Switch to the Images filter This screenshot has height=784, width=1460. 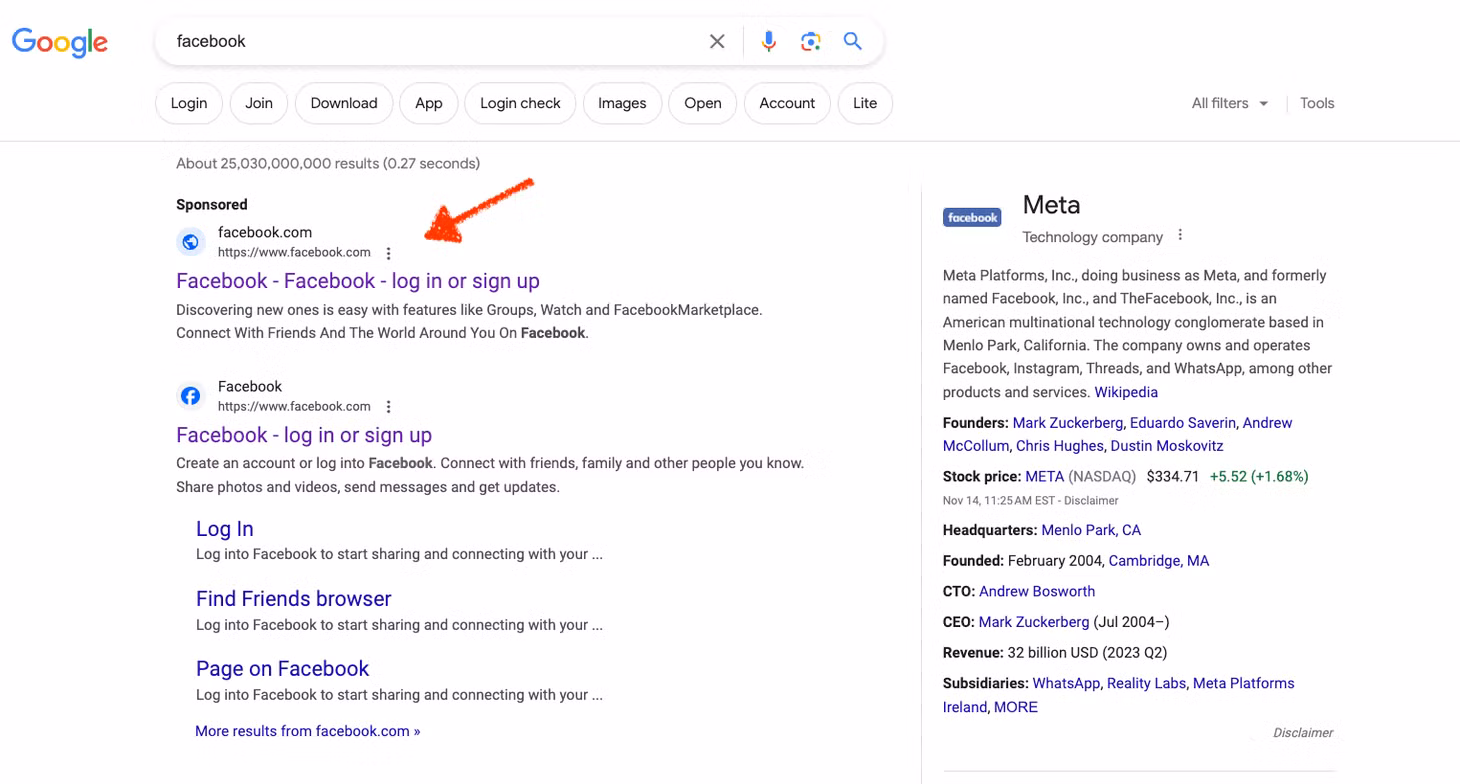(622, 103)
